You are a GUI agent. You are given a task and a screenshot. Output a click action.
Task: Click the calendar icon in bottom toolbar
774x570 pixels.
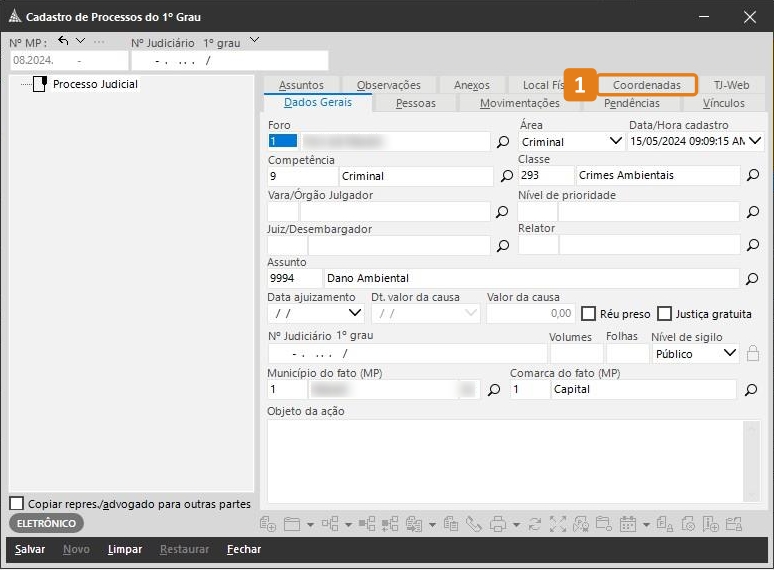click(628, 524)
